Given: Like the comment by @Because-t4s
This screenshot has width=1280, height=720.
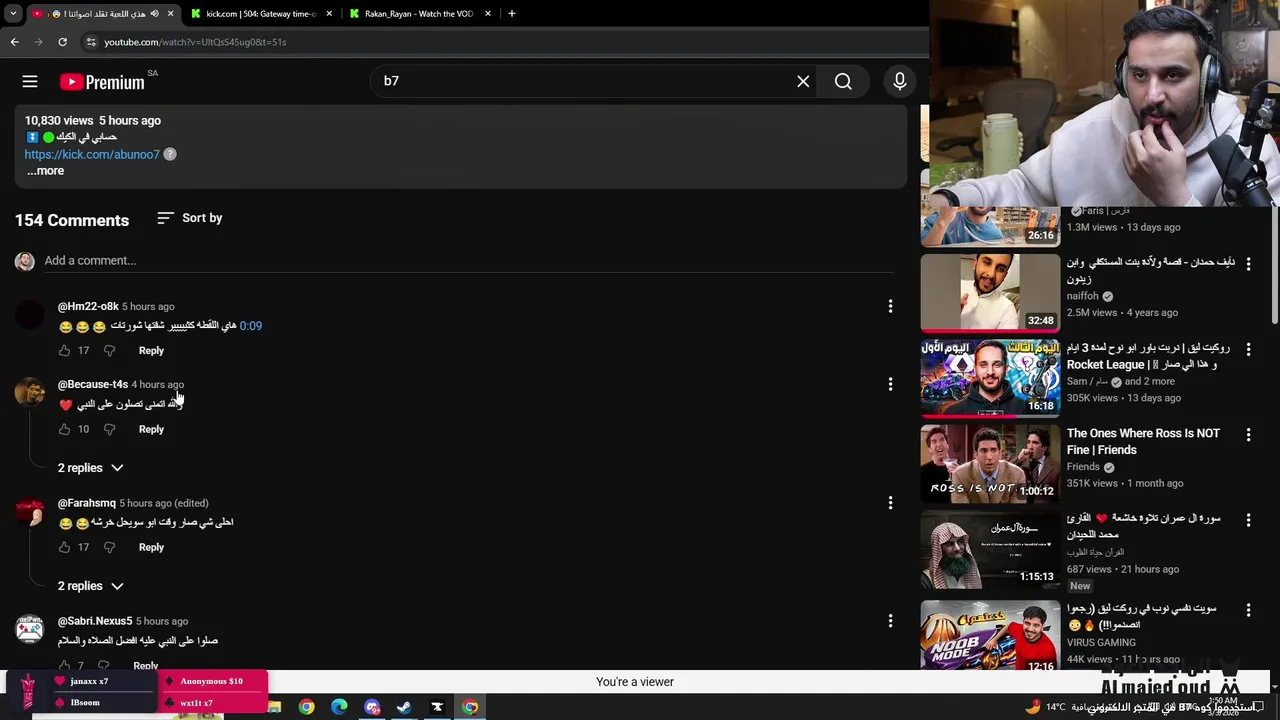Looking at the screenshot, I should tap(64, 429).
